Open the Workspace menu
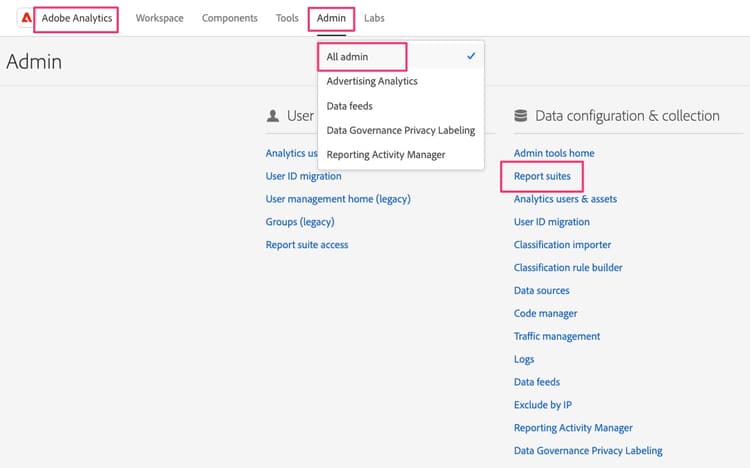The height and width of the screenshot is (468, 750). pyautogui.click(x=159, y=18)
